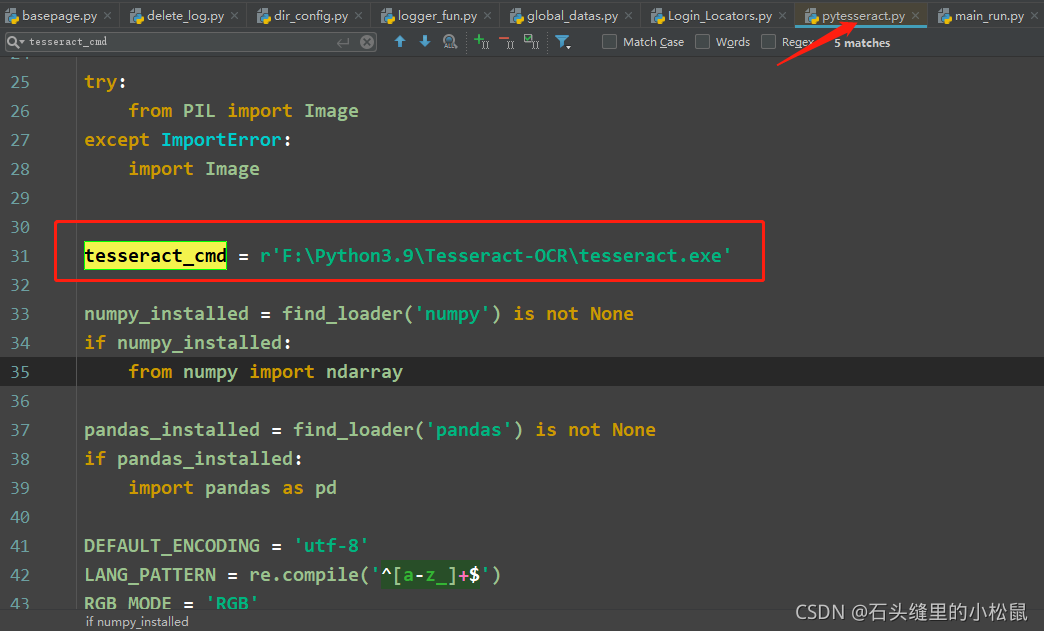Screen dimensions: 1044x631
Task: Click 'from PIL import Image' on line 26
Action: pyautogui.click(x=243, y=110)
